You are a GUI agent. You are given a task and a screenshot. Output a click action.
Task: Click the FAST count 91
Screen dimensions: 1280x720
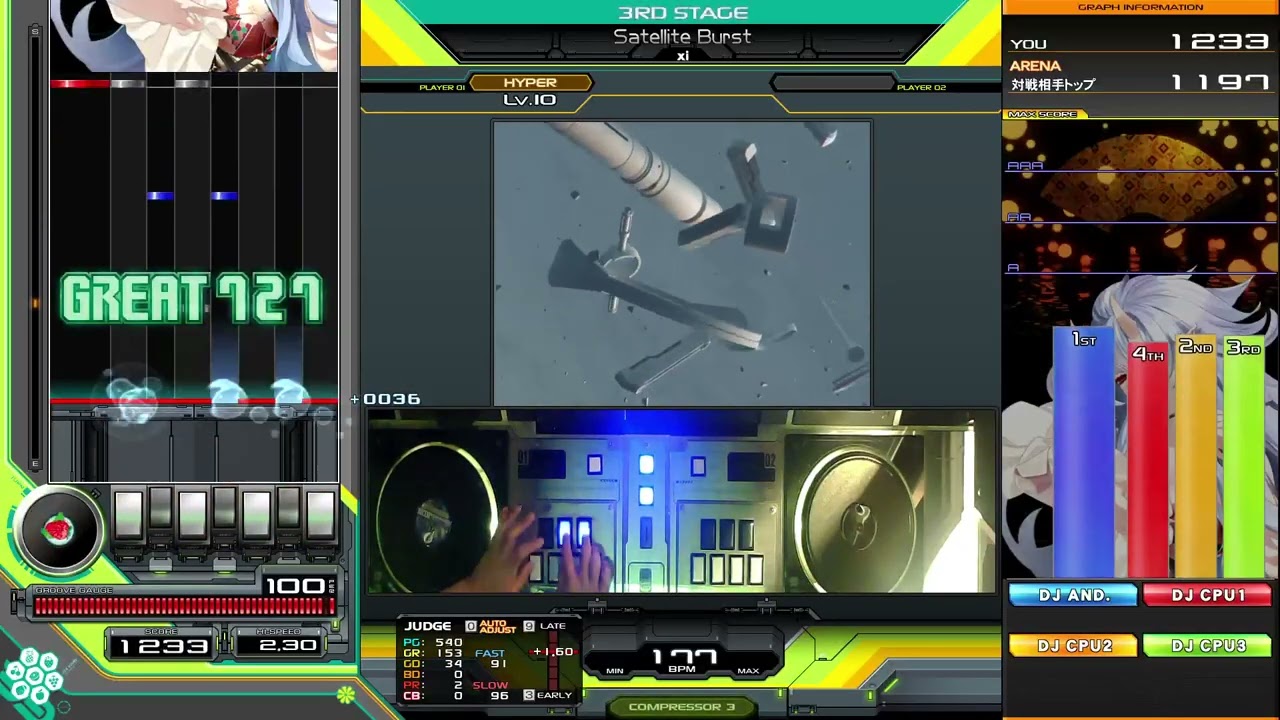click(498, 664)
